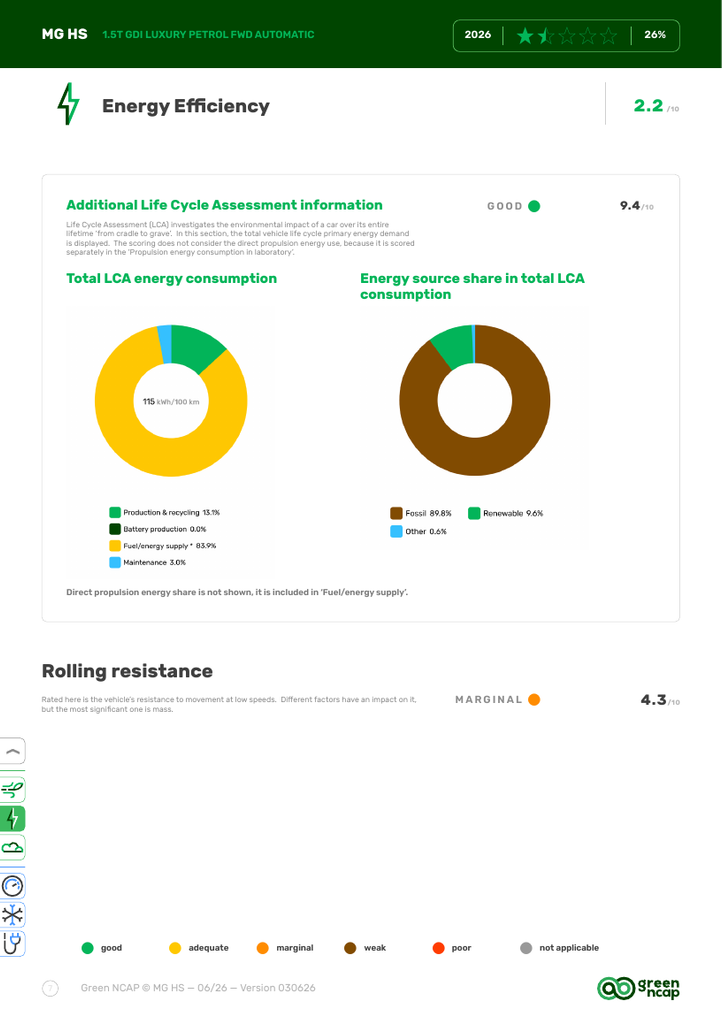Click 'Total LCA energy consumption' chart title
The image size is (722, 1024).
tap(172, 278)
